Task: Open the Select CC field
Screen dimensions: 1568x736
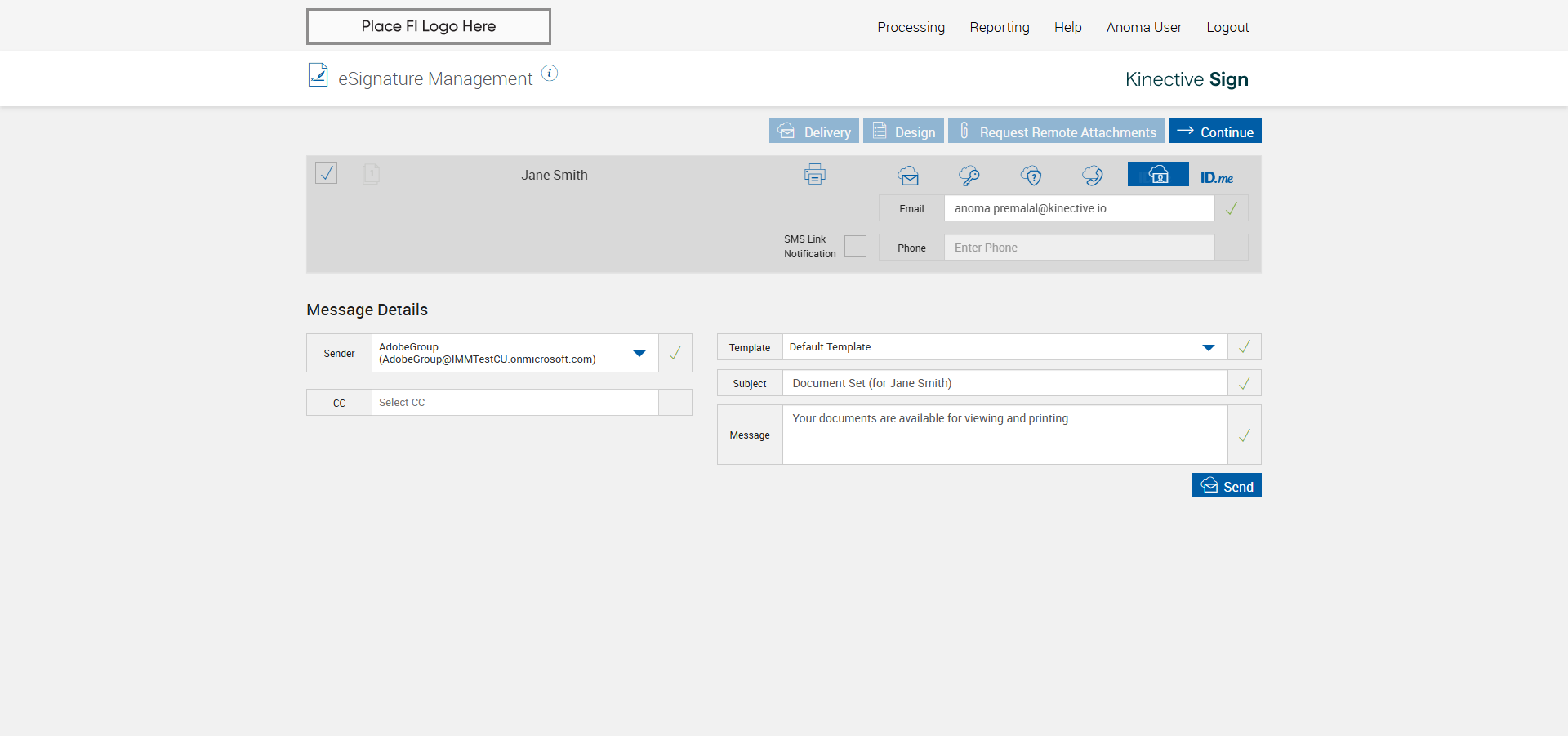Action: (x=514, y=403)
